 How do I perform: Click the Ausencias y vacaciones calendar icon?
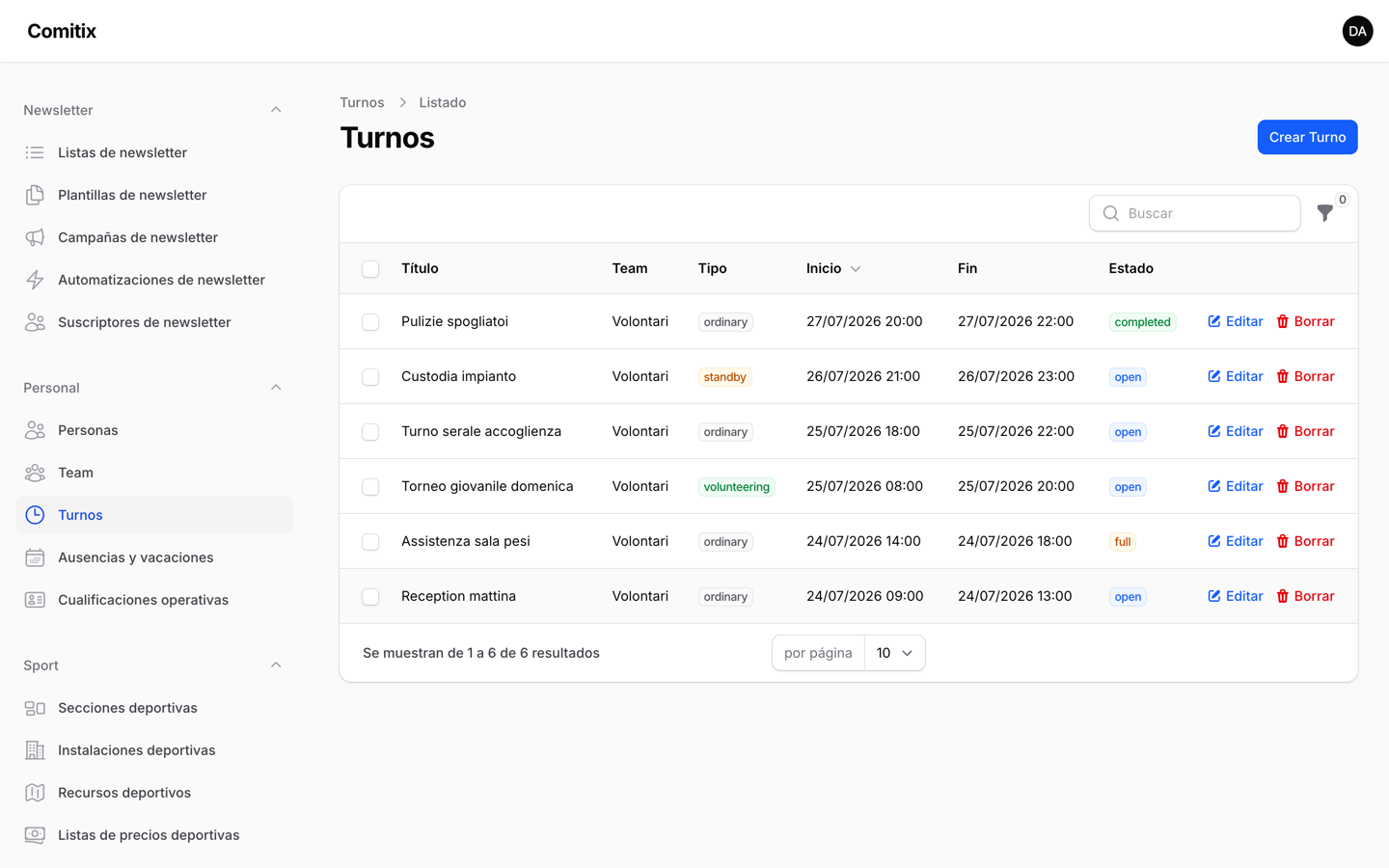(35, 557)
